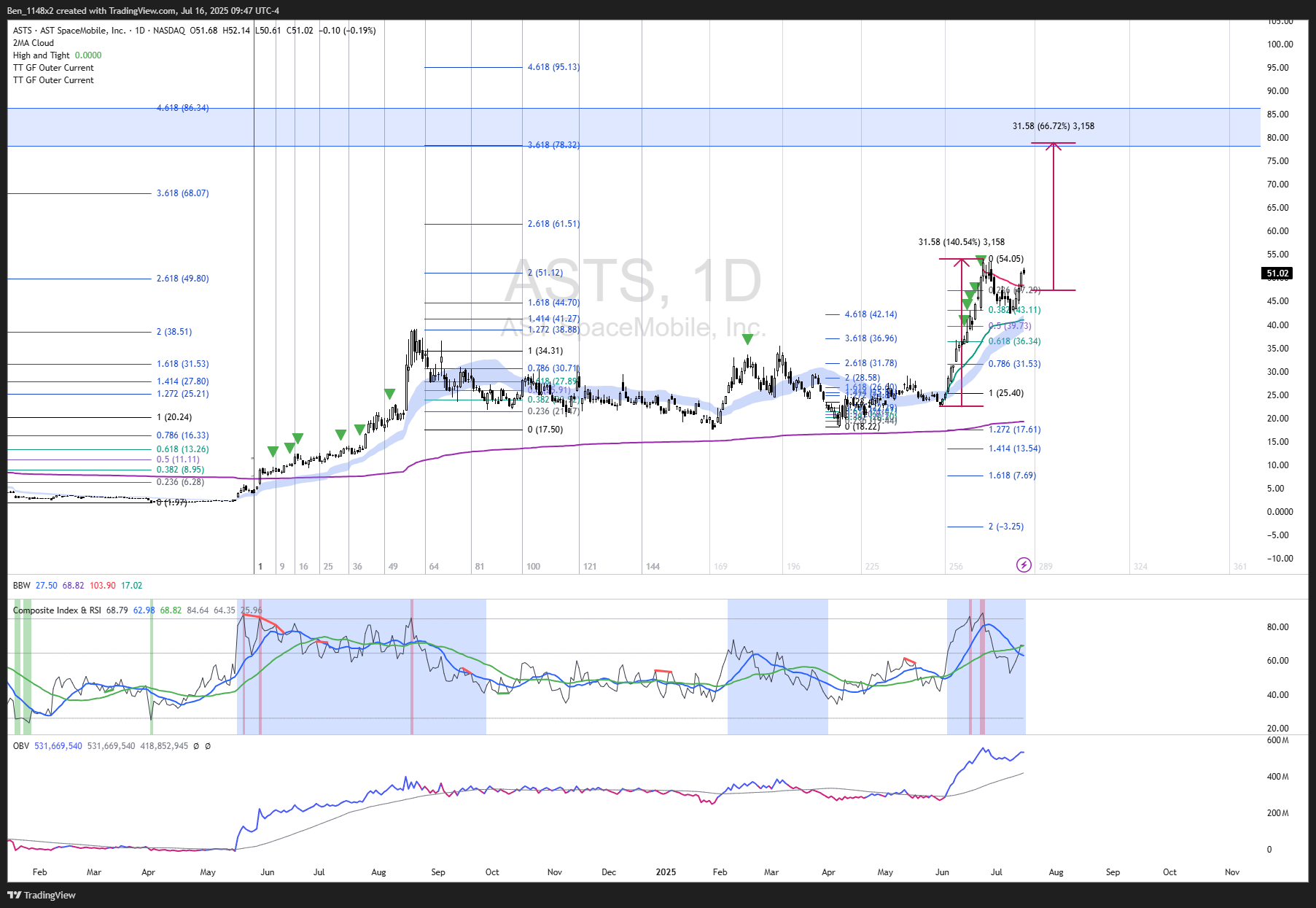Click the OBV value 418,852,945
Viewport: 1316px width, 908px height.
coord(164,746)
